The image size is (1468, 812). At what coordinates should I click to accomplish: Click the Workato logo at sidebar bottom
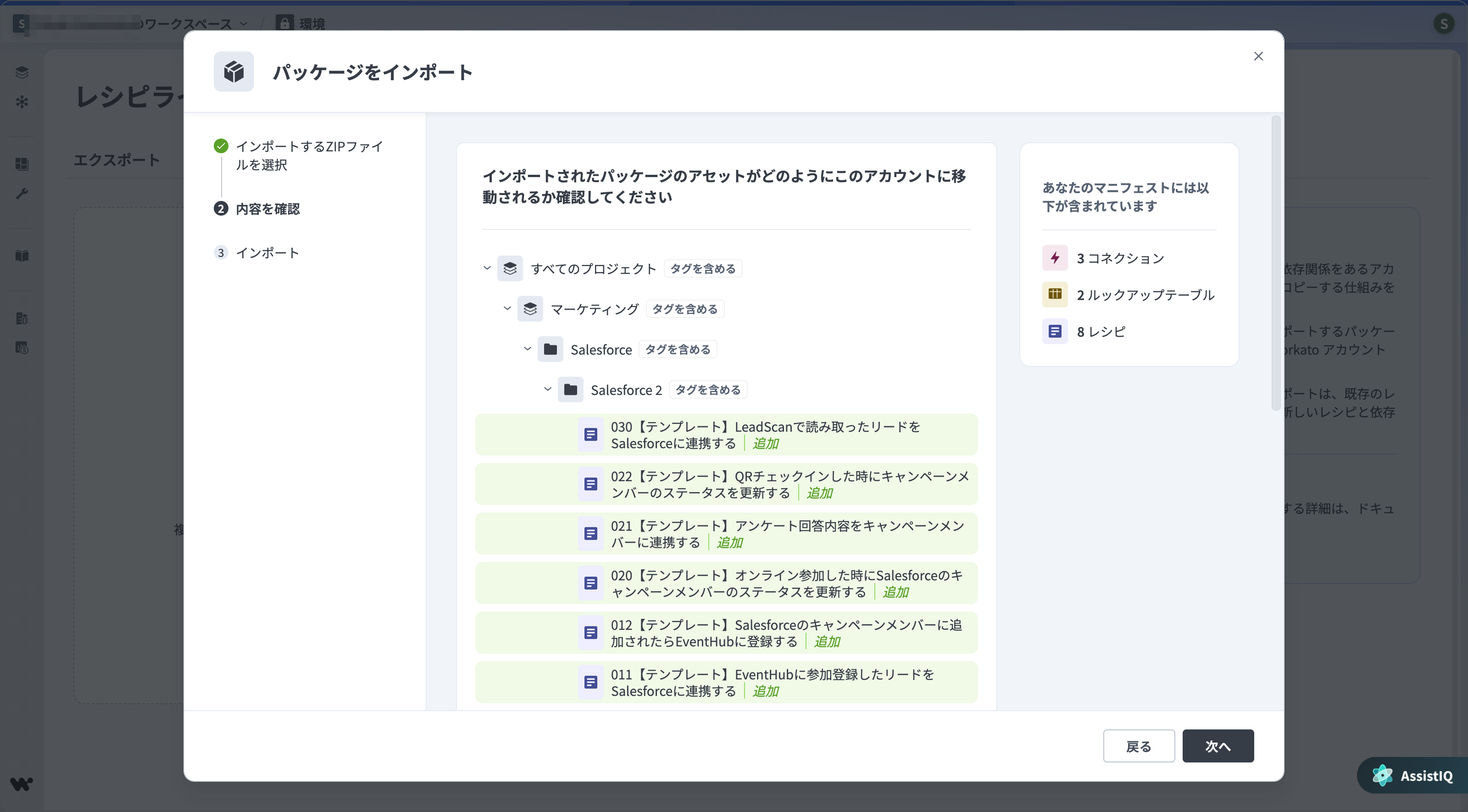pyautogui.click(x=22, y=784)
